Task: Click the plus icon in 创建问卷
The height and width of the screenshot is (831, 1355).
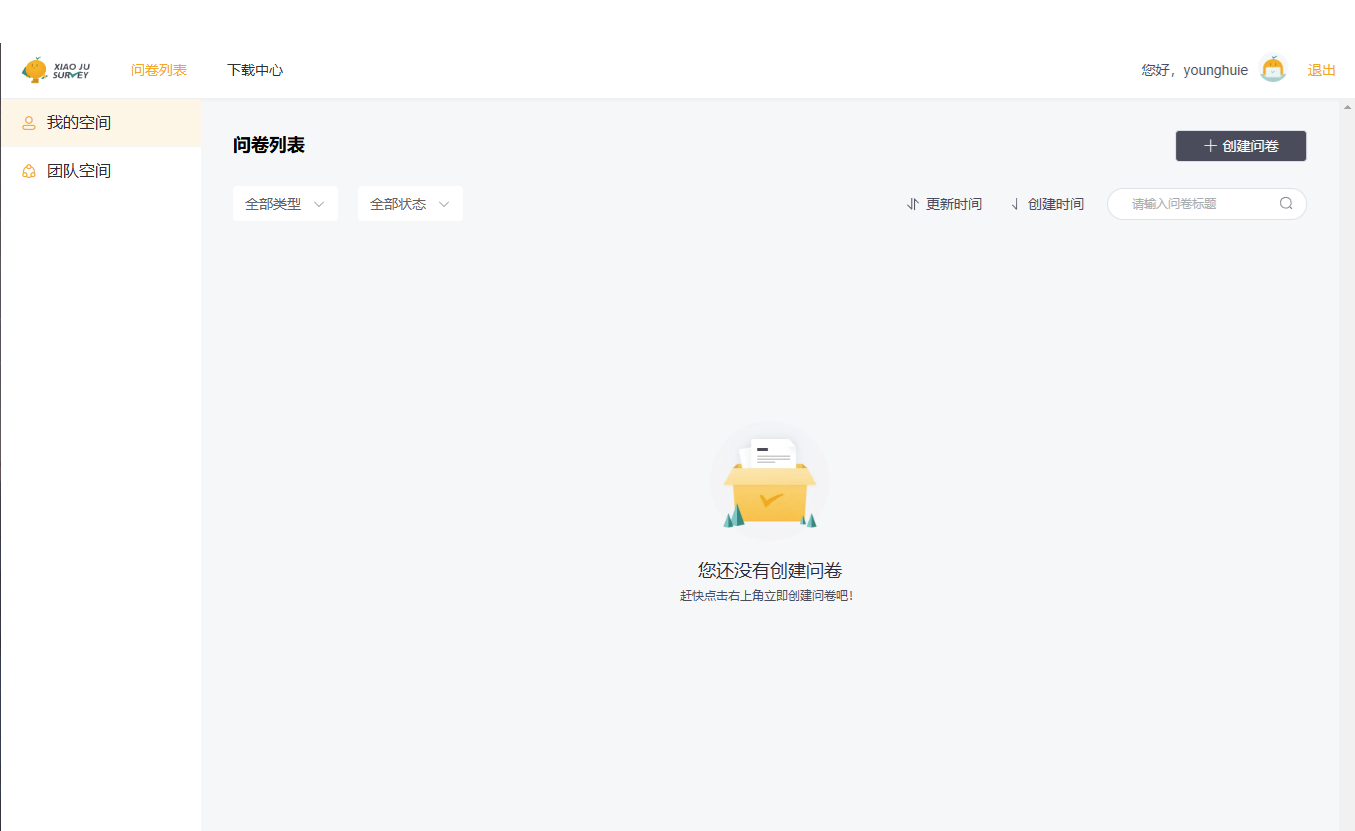Action: click(x=1210, y=146)
